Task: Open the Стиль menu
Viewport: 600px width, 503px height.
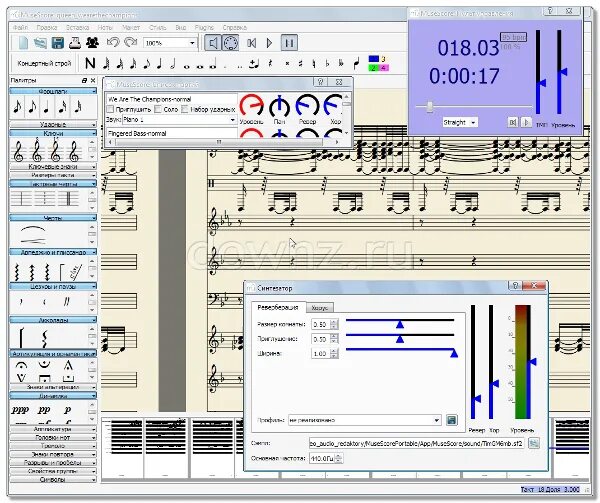Action: pos(158,28)
